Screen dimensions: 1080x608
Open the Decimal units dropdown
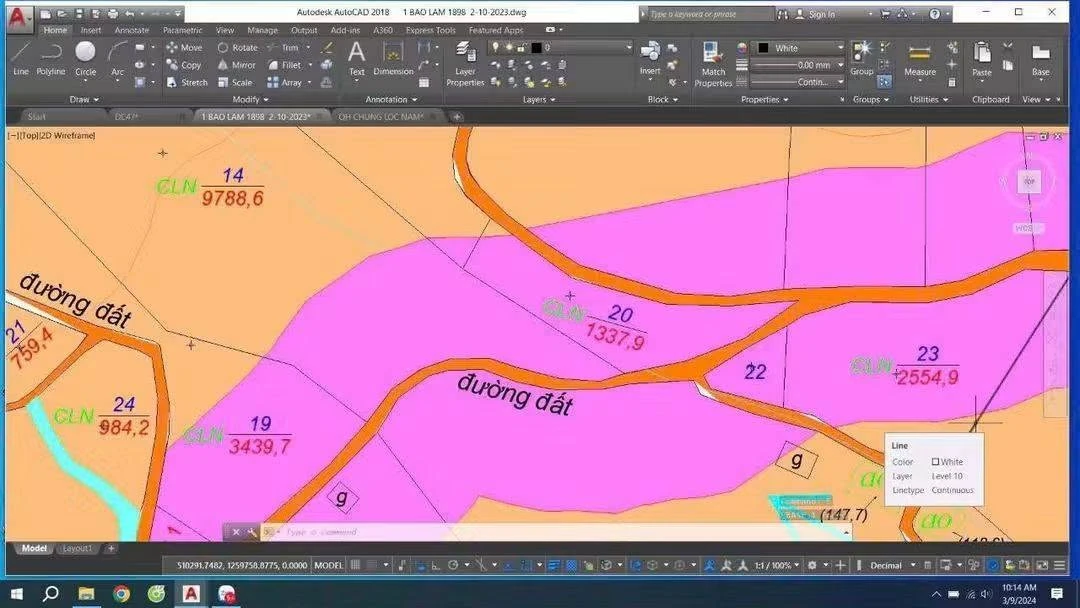pos(891,565)
